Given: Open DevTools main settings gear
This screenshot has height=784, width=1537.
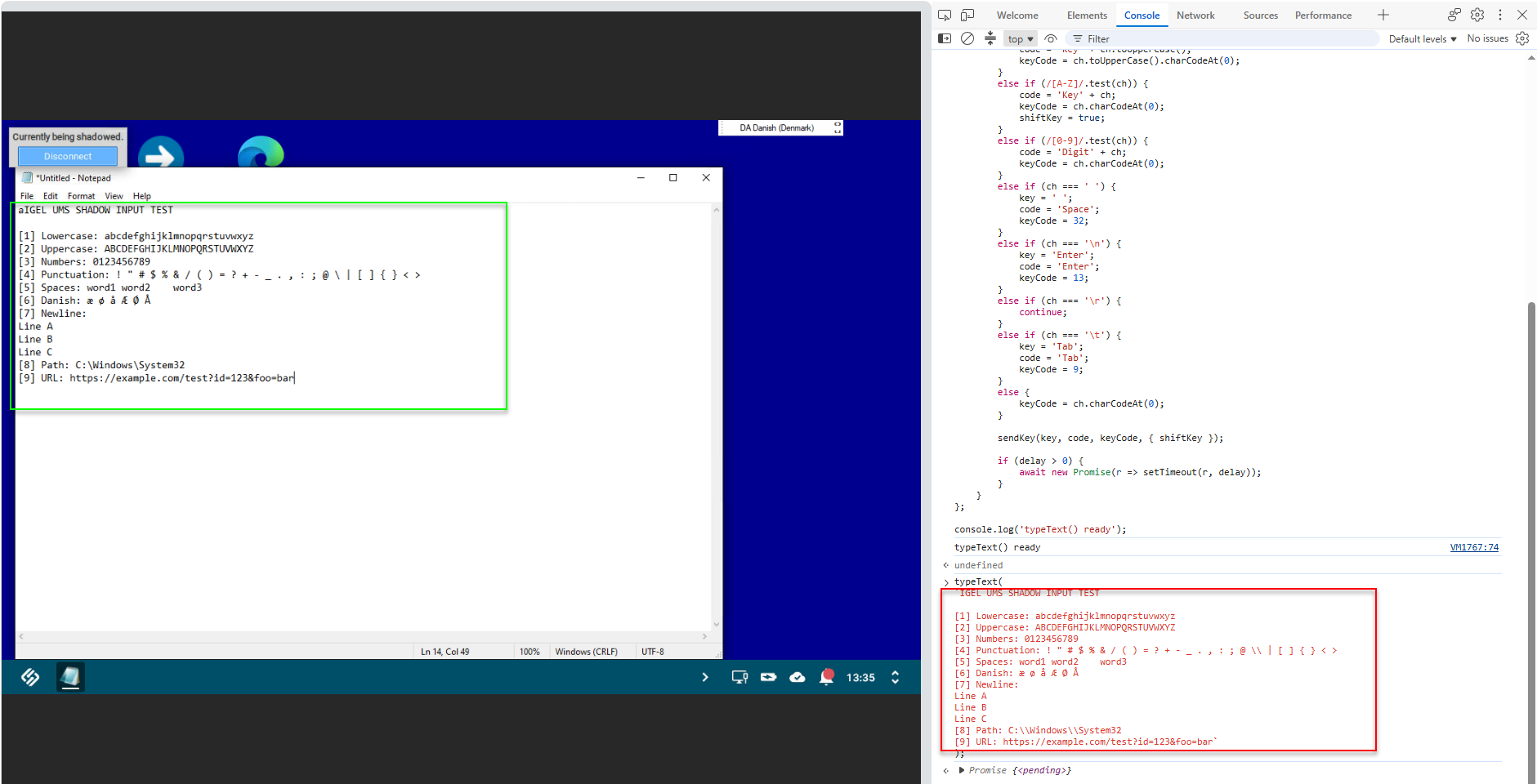Looking at the screenshot, I should pyautogui.click(x=1477, y=15).
